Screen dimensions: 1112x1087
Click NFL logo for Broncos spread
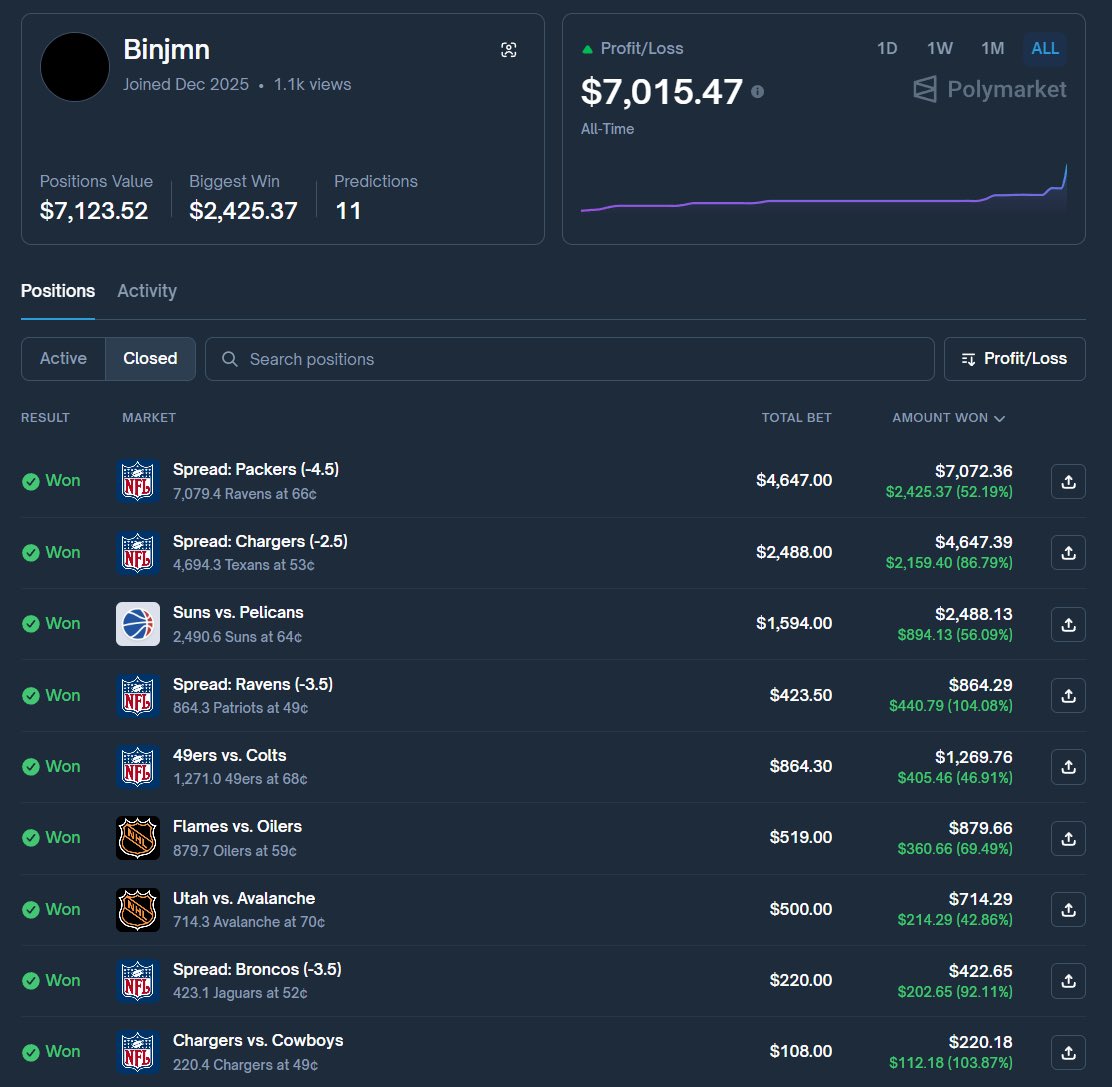pos(138,980)
